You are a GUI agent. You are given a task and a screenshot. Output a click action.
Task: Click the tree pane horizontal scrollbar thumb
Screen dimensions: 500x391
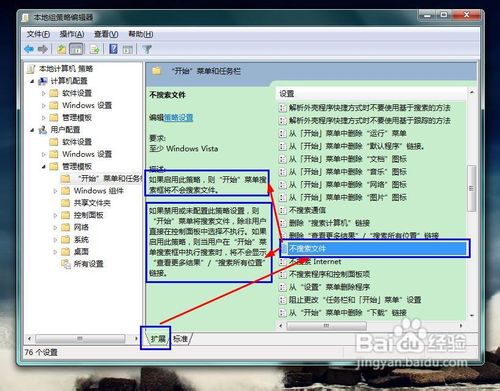(x=80, y=339)
